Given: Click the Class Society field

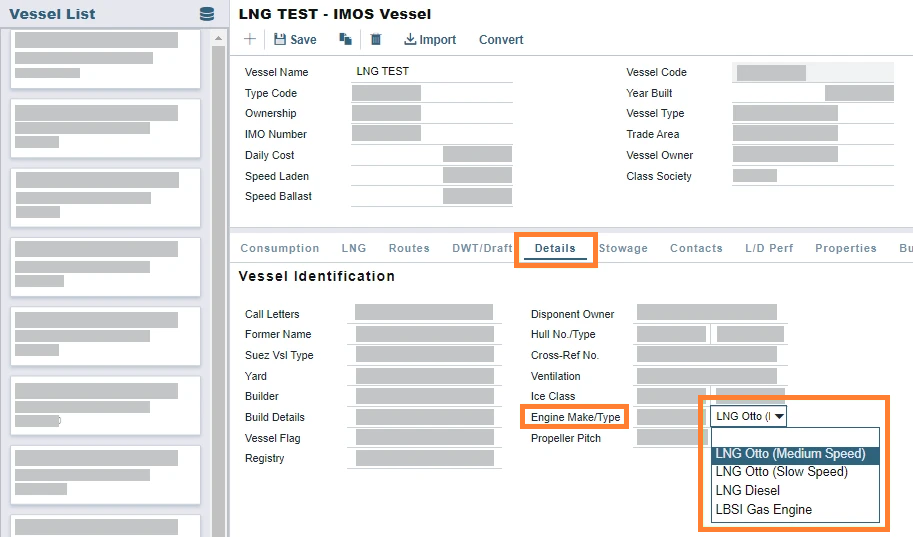Looking at the screenshot, I should tap(813, 175).
